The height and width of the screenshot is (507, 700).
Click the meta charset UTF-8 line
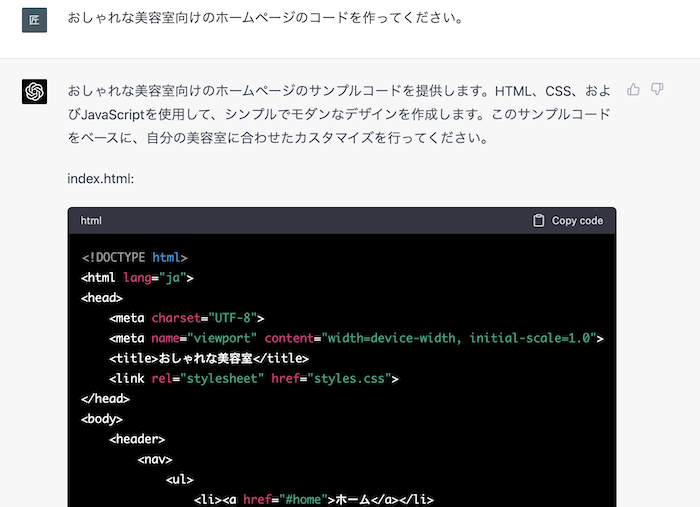[x=186, y=318]
